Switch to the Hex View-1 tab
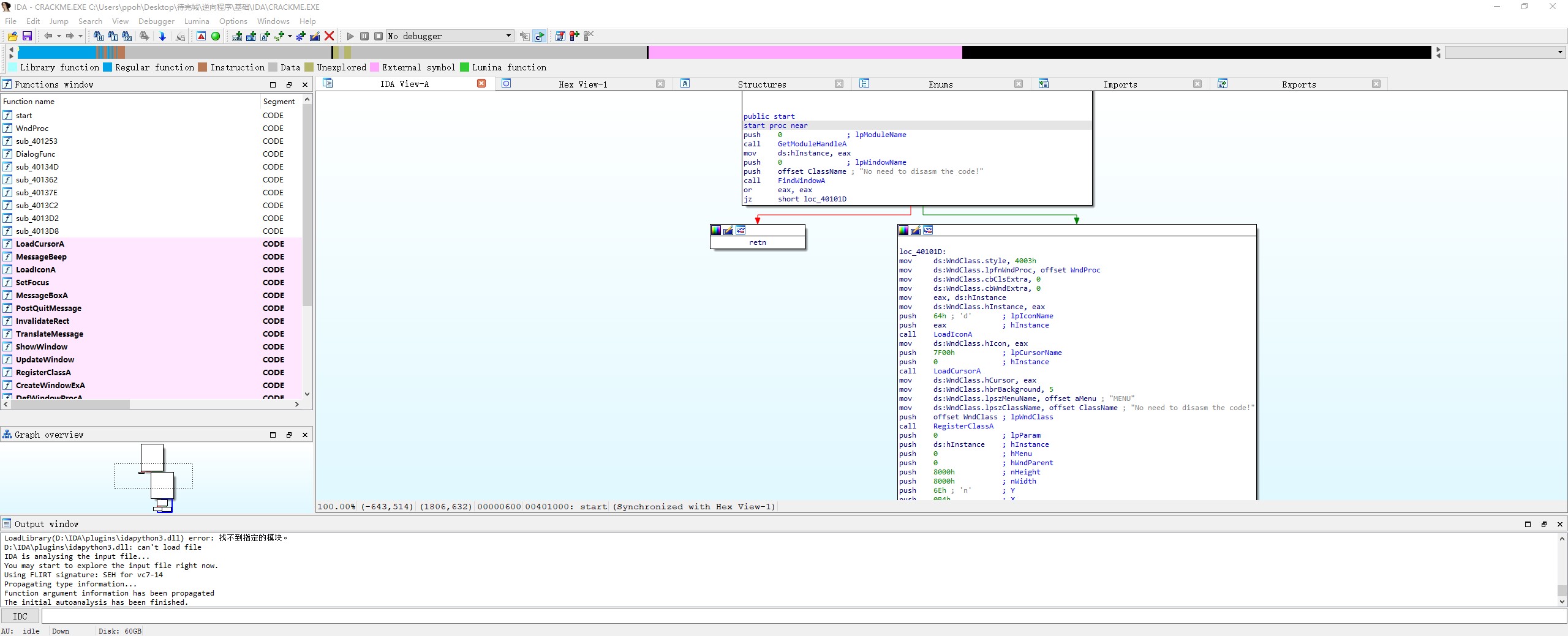The height and width of the screenshot is (636, 1568). pyautogui.click(x=582, y=84)
